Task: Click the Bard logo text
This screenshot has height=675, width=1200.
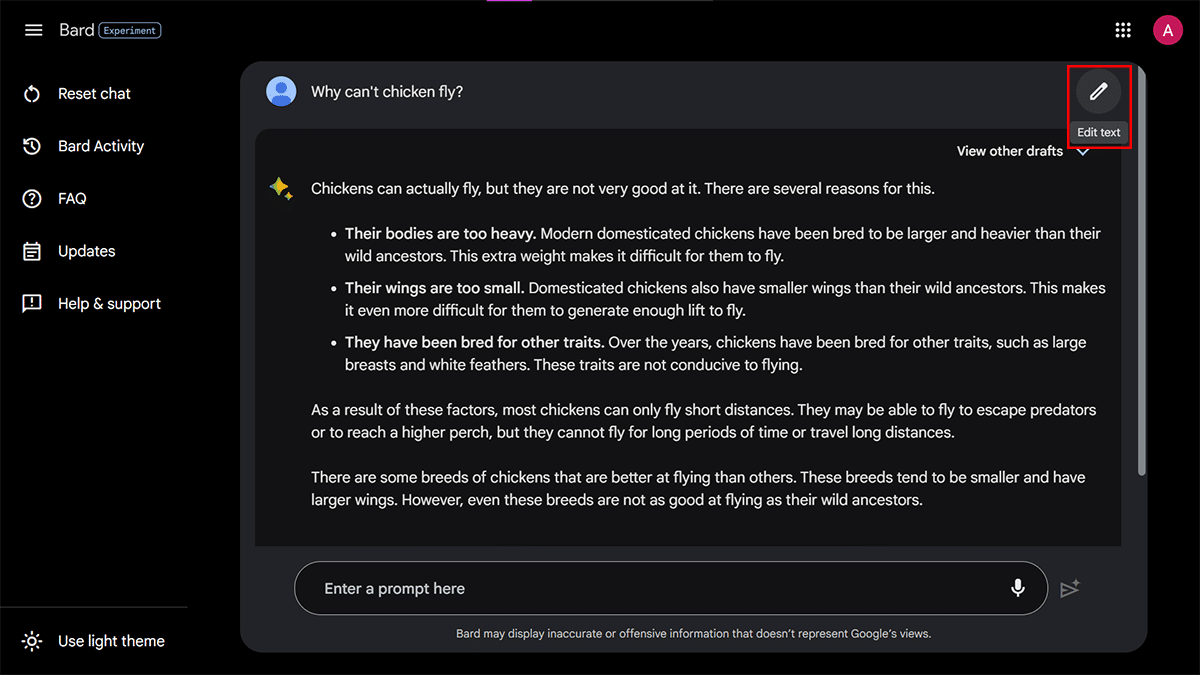Action: click(x=76, y=30)
